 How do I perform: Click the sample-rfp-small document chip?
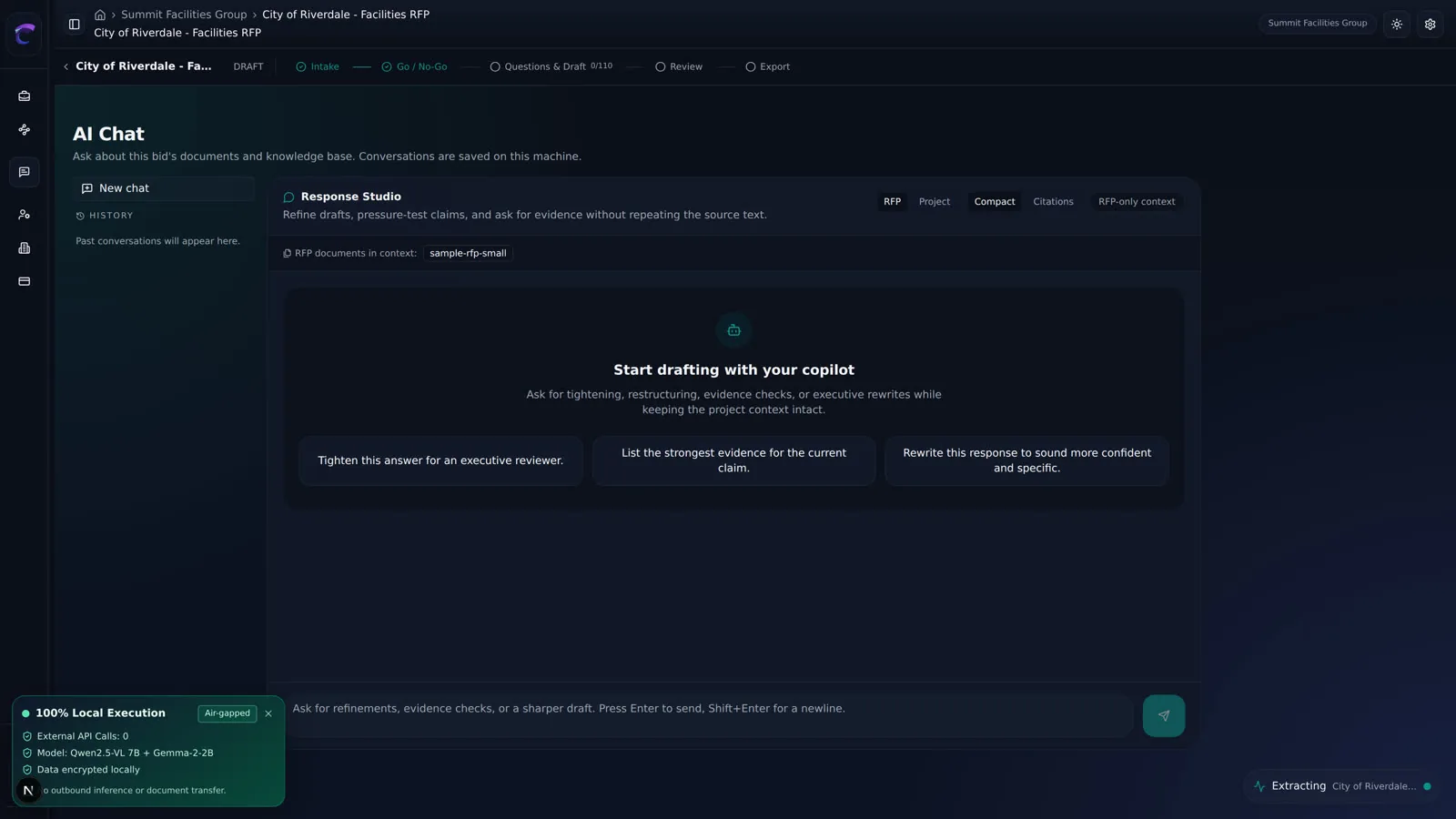[x=468, y=254]
